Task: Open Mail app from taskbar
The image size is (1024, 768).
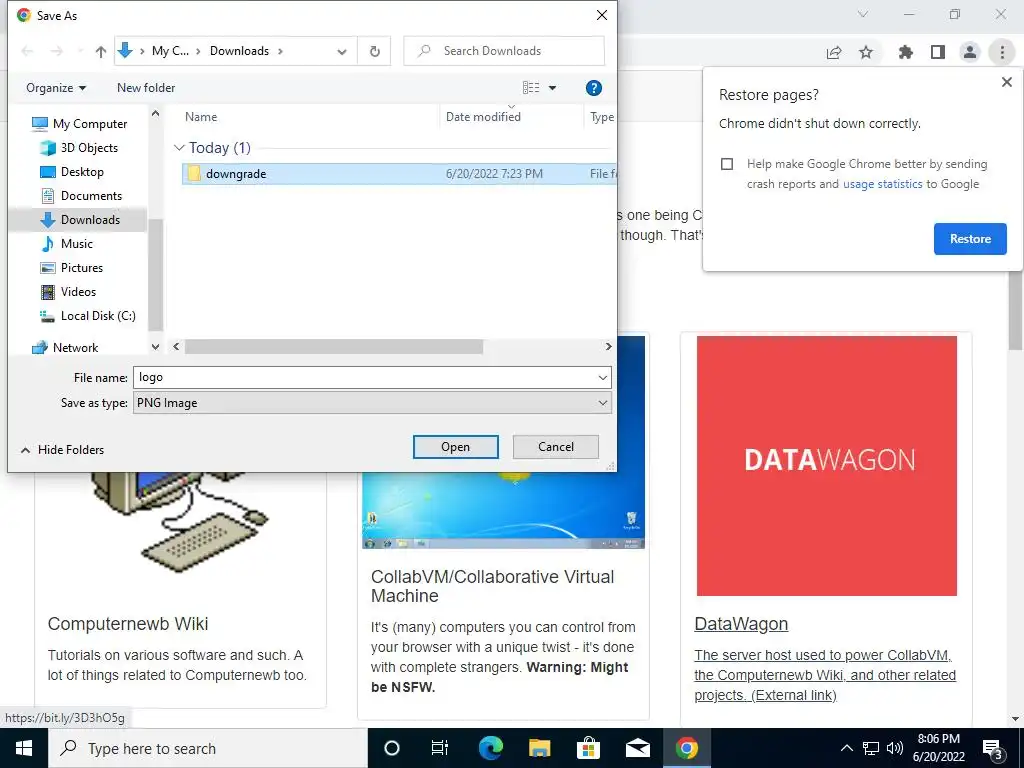Action: 637,748
